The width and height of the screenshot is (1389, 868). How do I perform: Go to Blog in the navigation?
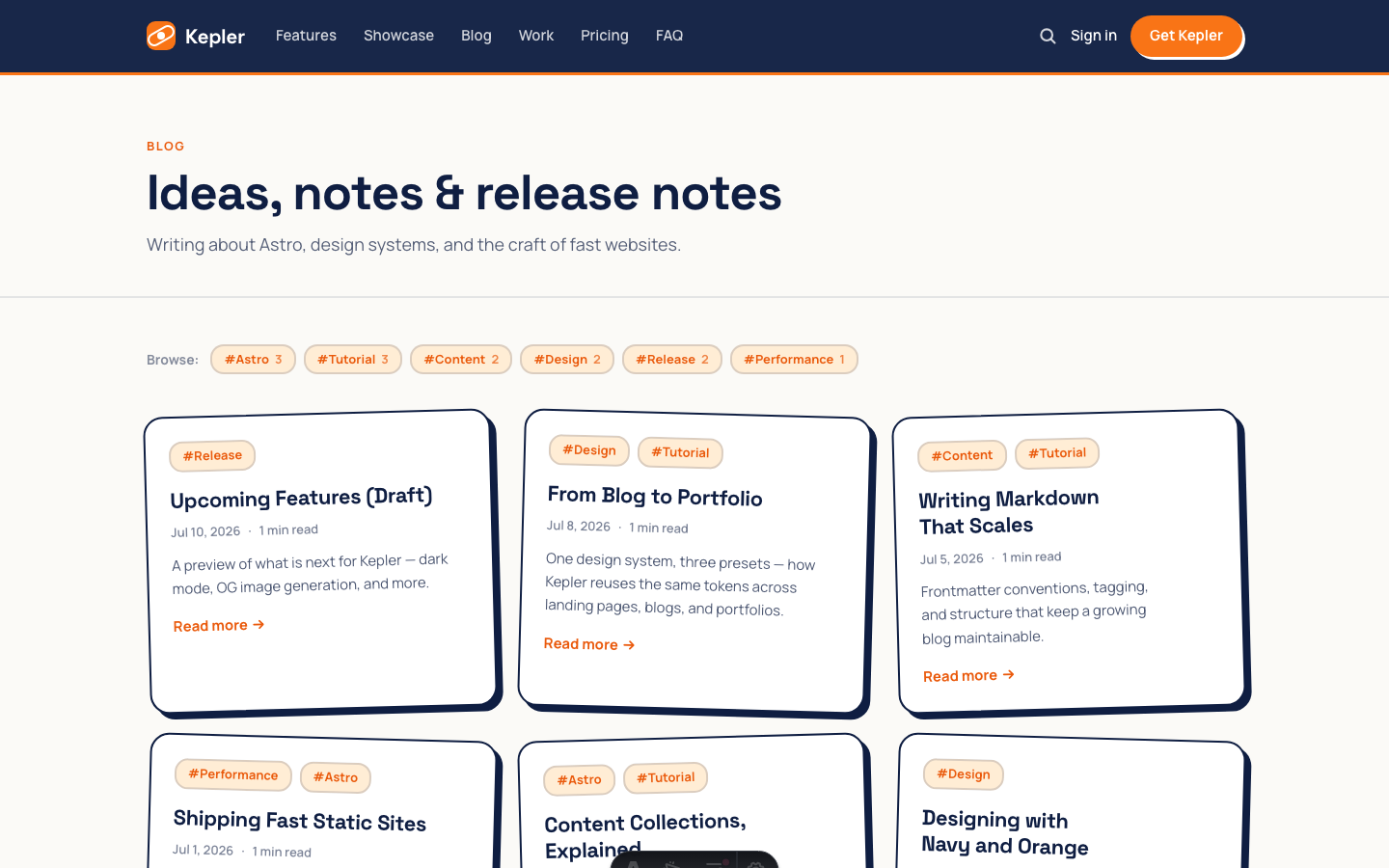coord(477,36)
